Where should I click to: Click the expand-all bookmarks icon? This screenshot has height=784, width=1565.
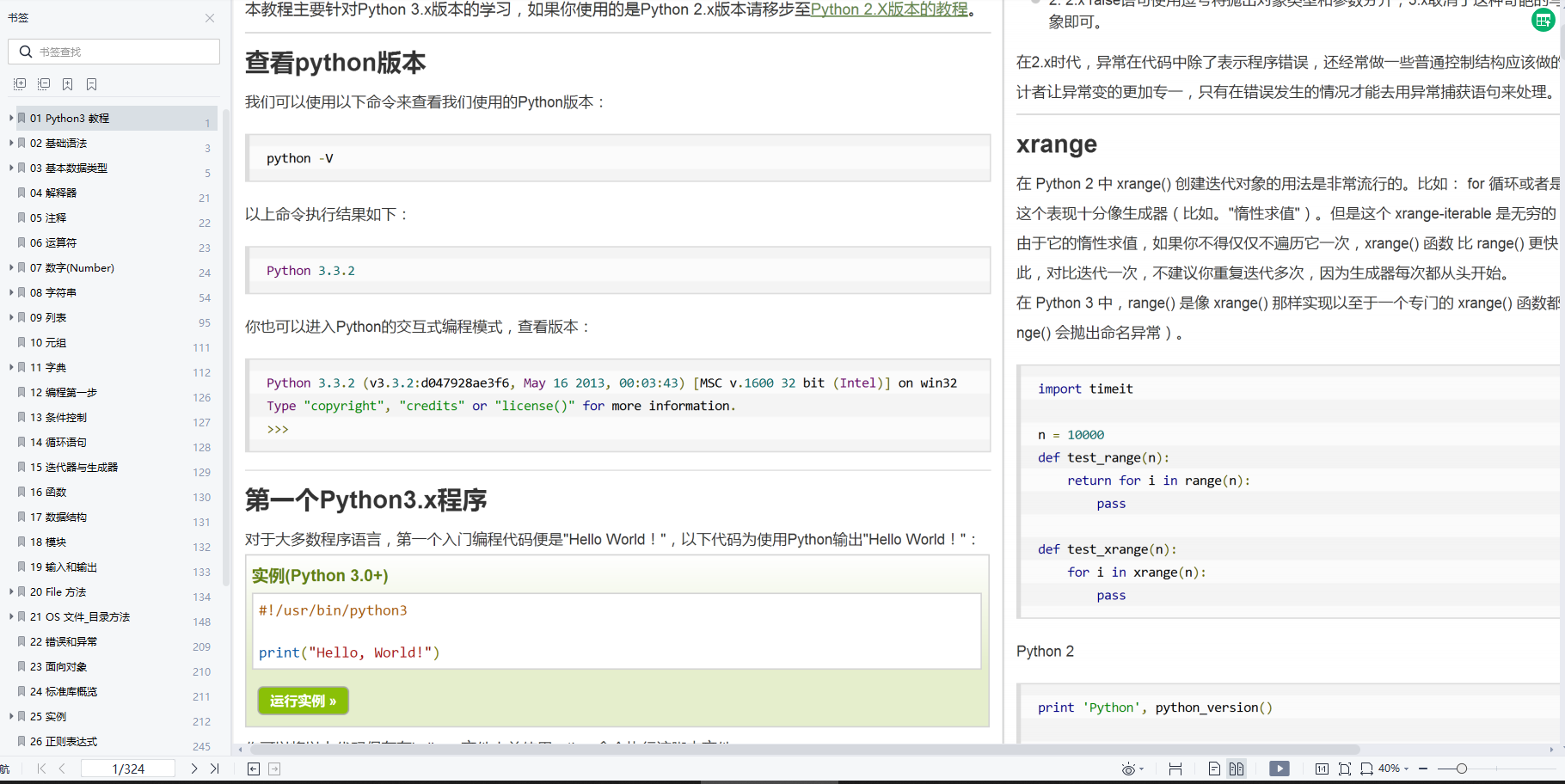tap(20, 84)
